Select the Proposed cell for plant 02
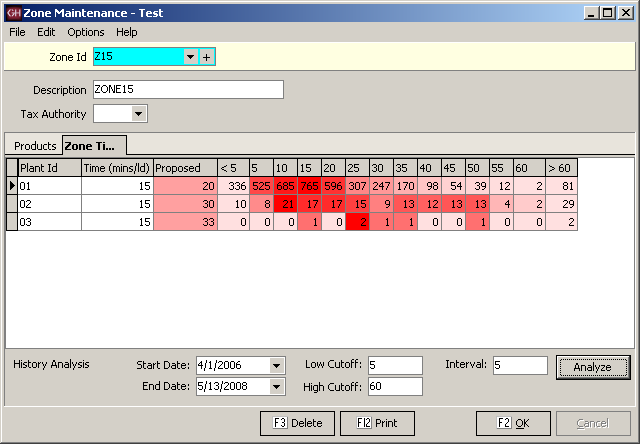Screen dimensions: 640x444 point(185,203)
